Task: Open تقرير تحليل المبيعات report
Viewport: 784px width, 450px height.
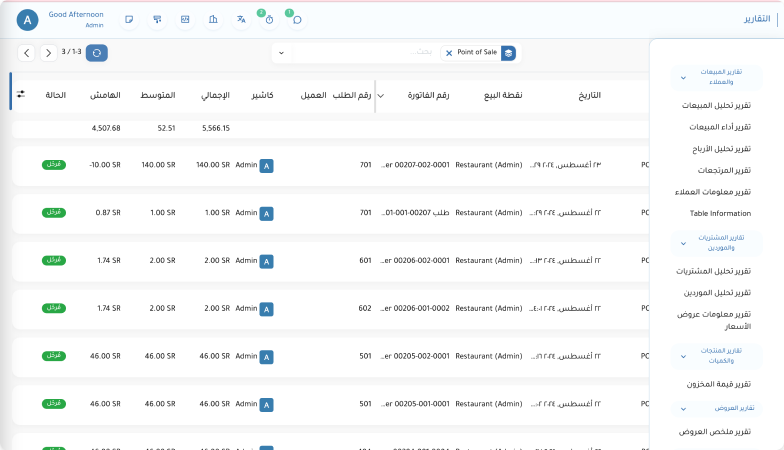Action: point(721,105)
